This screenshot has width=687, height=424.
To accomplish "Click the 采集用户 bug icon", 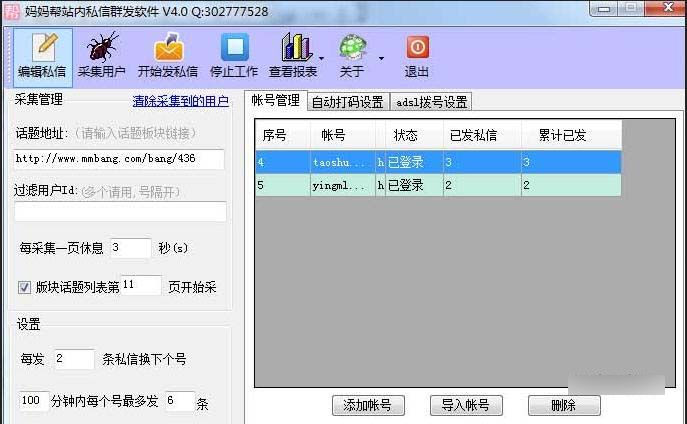I will coord(101,48).
